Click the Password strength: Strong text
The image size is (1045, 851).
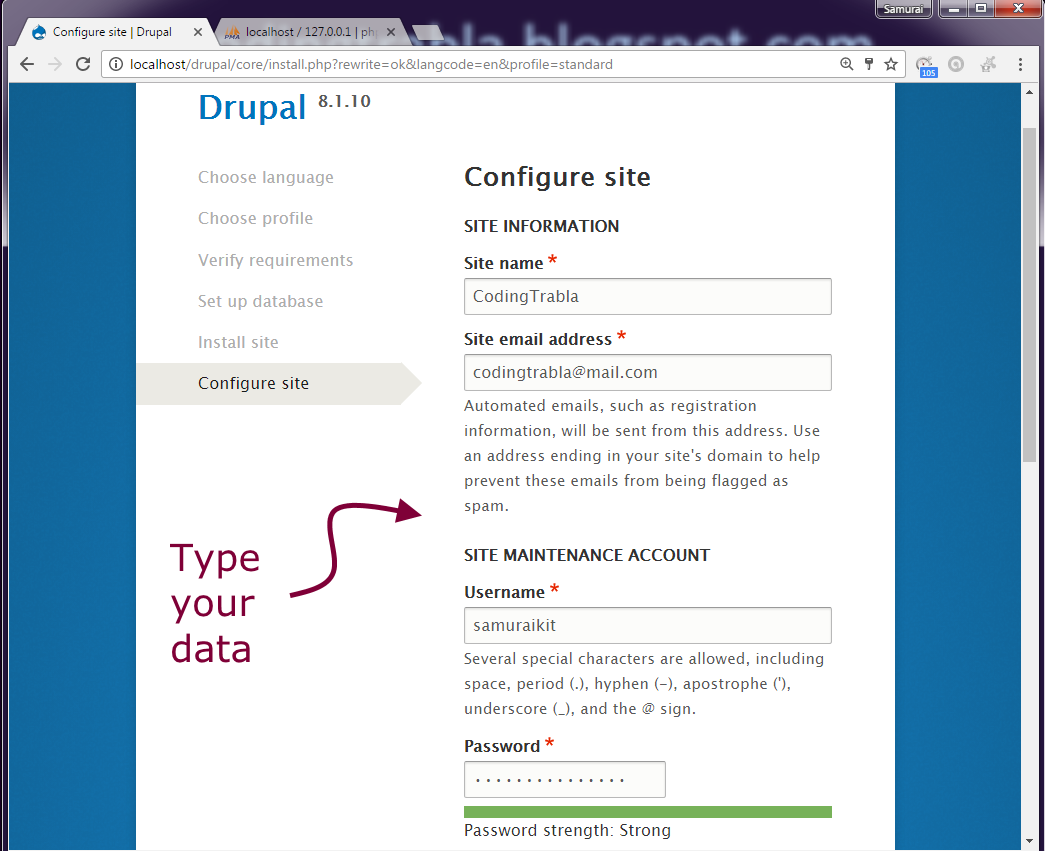[567, 830]
